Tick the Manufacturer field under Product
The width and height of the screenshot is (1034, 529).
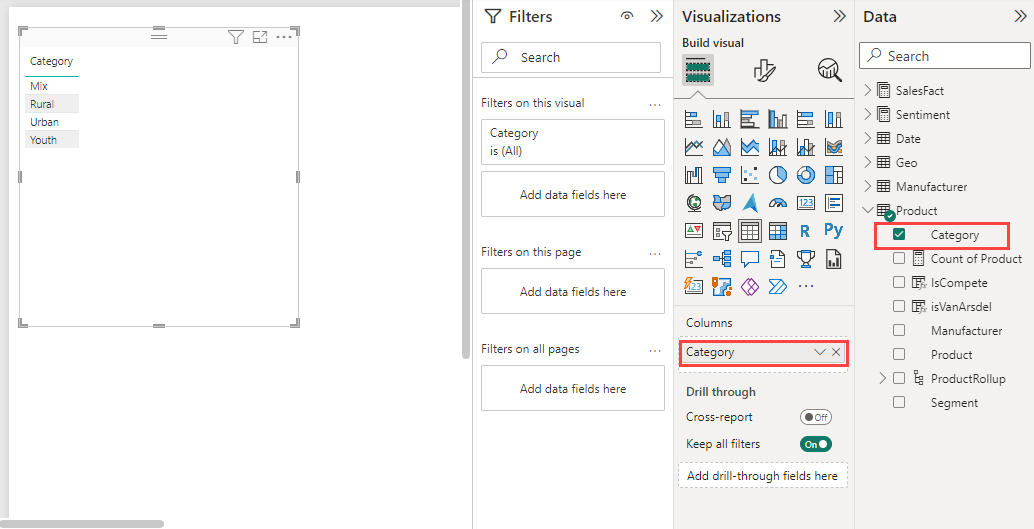[x=899, y=330]
